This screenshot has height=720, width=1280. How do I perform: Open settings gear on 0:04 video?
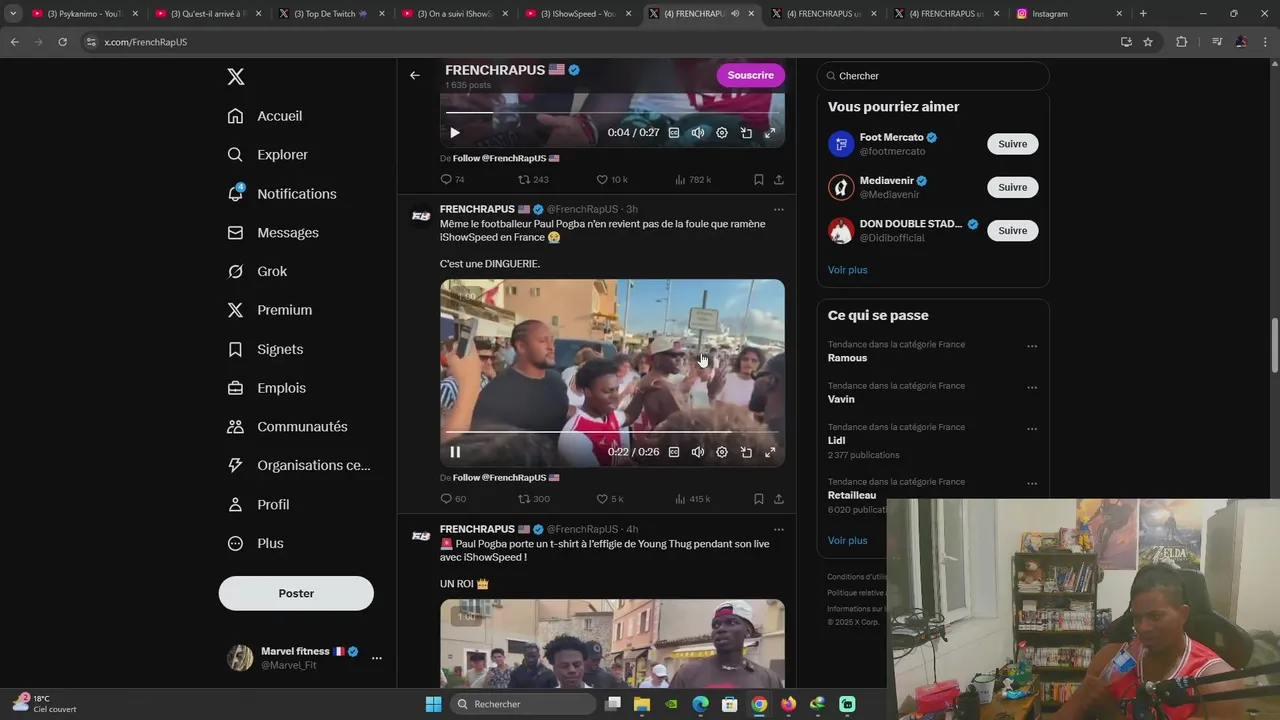coord(722,133)
